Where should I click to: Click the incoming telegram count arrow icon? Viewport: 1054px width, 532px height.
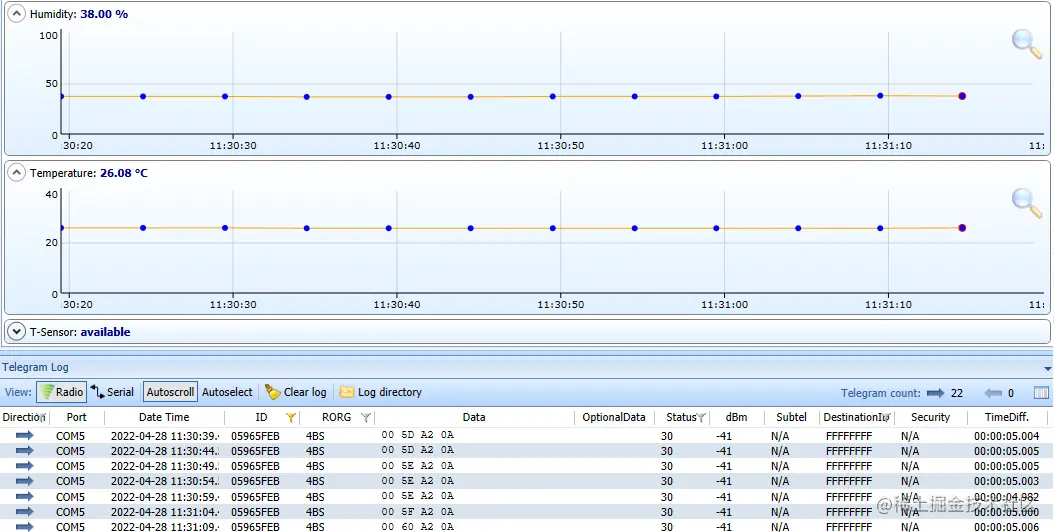[993, 393]
